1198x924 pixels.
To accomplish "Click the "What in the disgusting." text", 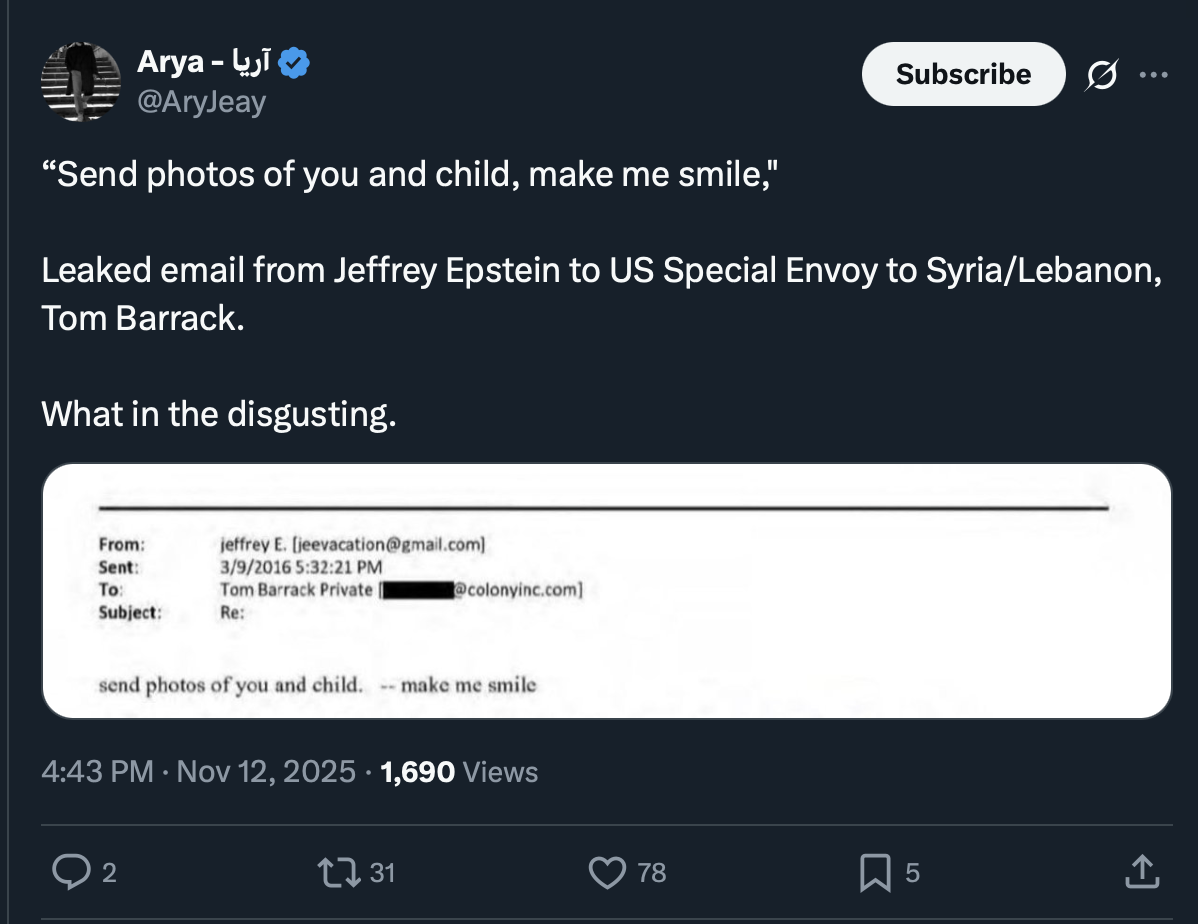I will 219,413.
